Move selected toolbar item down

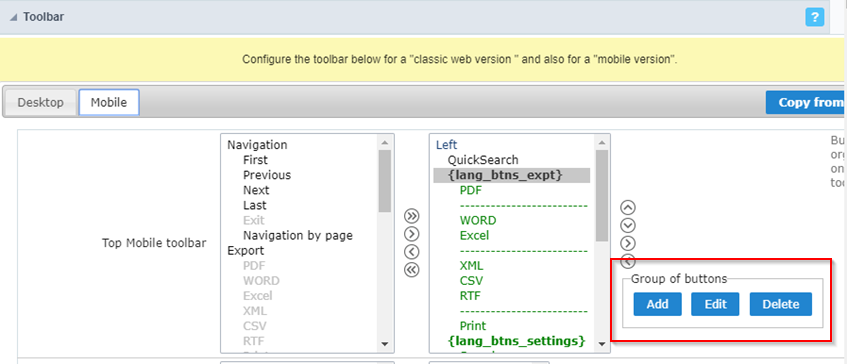click(628, 225)
